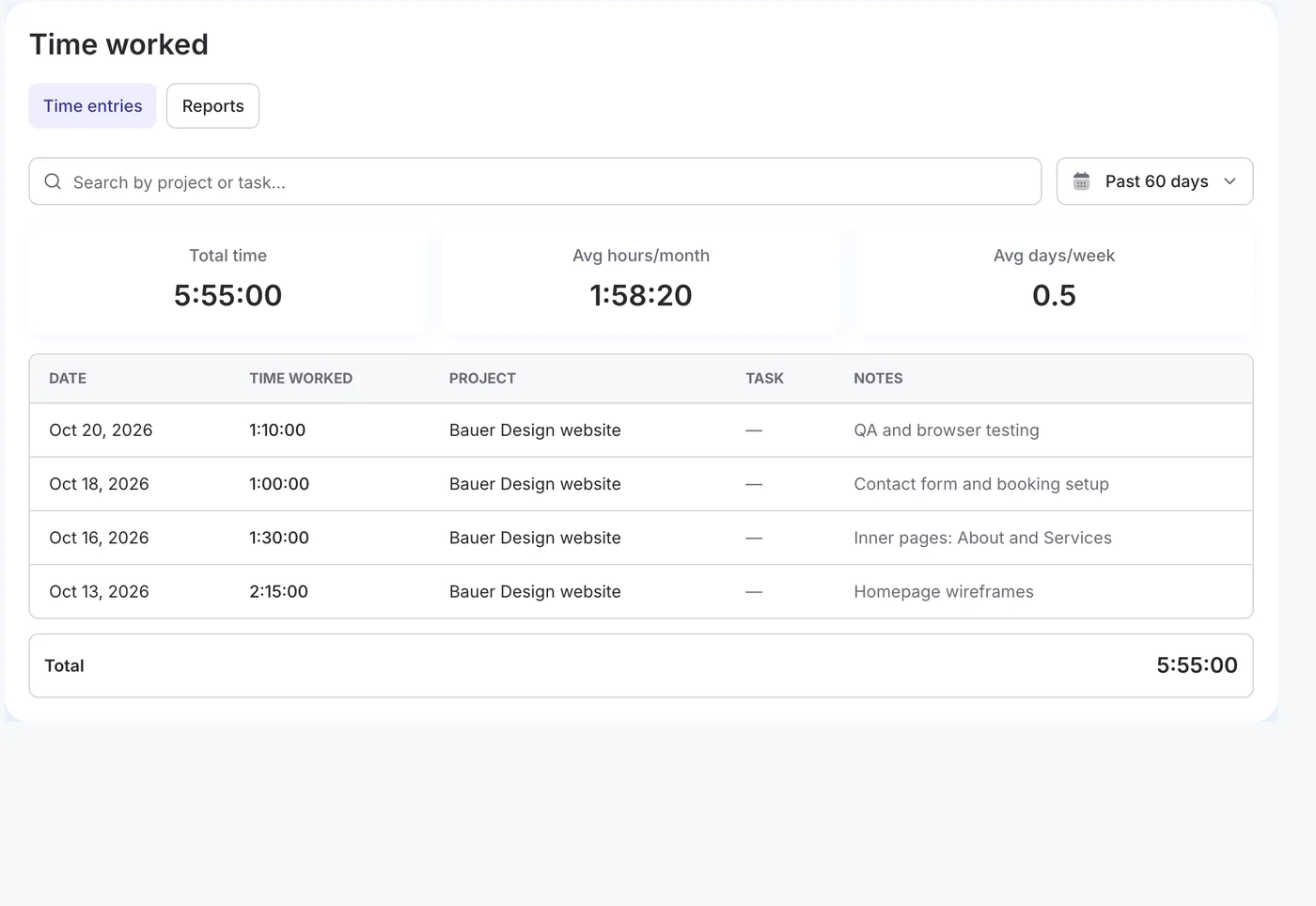This screenshot has width=1316, height=906.
Task: Click Bauer Design website in the Oct 20 row
Action: pos(535,430)
